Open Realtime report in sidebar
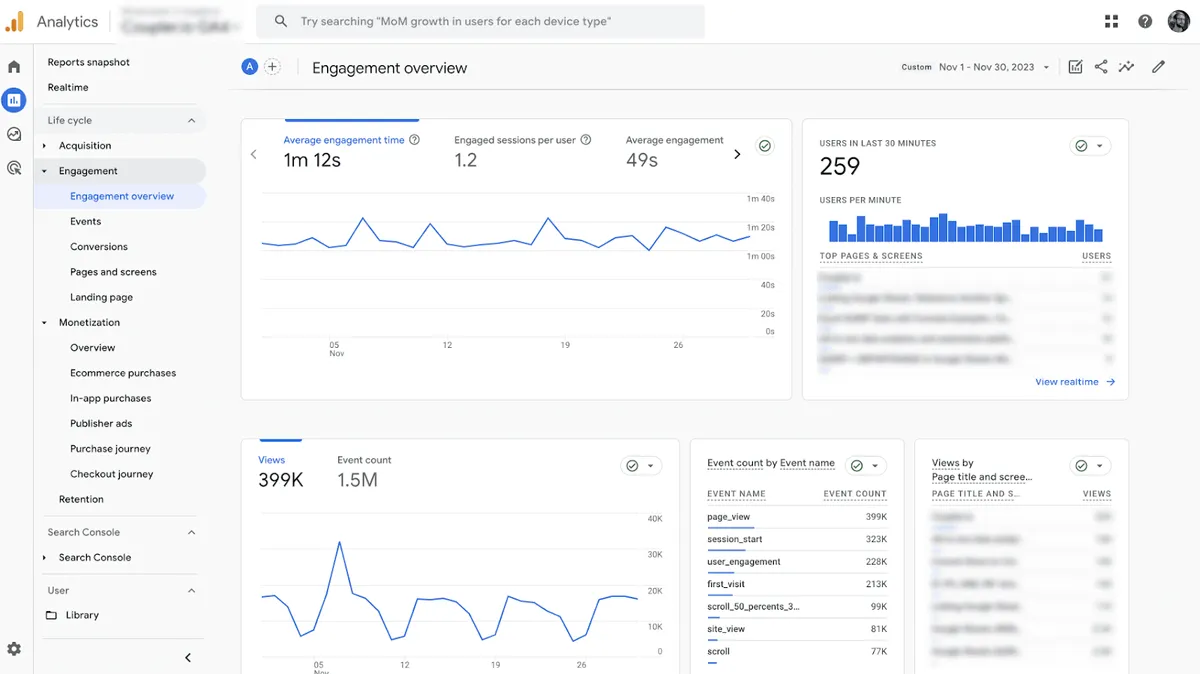The height and width of the screenshot is (674, 1200). (68, 88)
